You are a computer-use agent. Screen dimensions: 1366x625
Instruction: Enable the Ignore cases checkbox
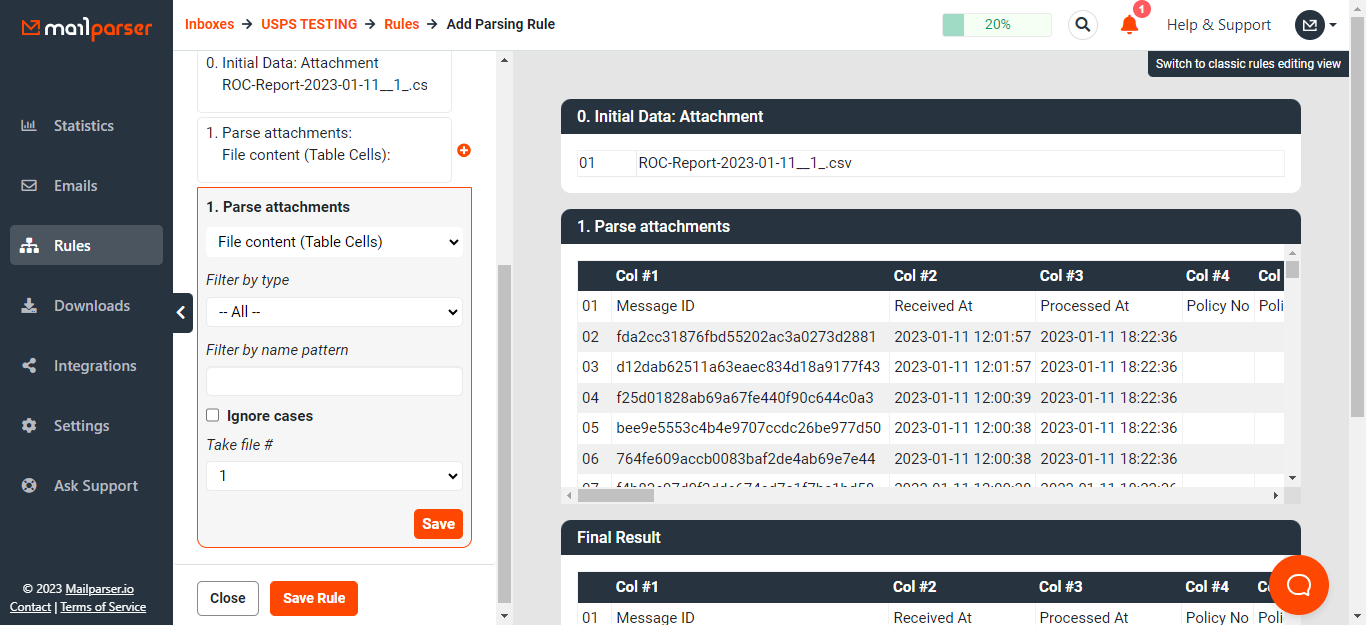213,415
